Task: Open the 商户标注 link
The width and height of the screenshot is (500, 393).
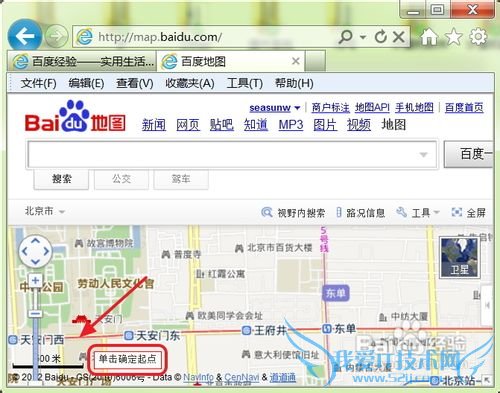Action: point(330,107)
